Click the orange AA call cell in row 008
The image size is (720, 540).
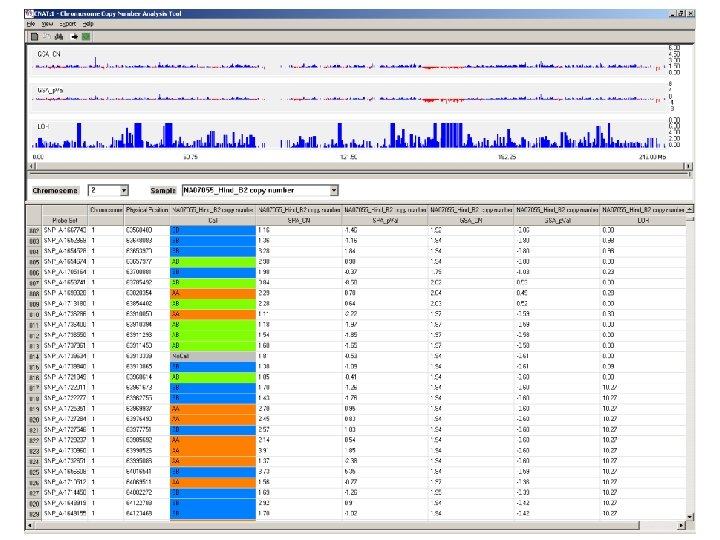click(x=213, y=293)
